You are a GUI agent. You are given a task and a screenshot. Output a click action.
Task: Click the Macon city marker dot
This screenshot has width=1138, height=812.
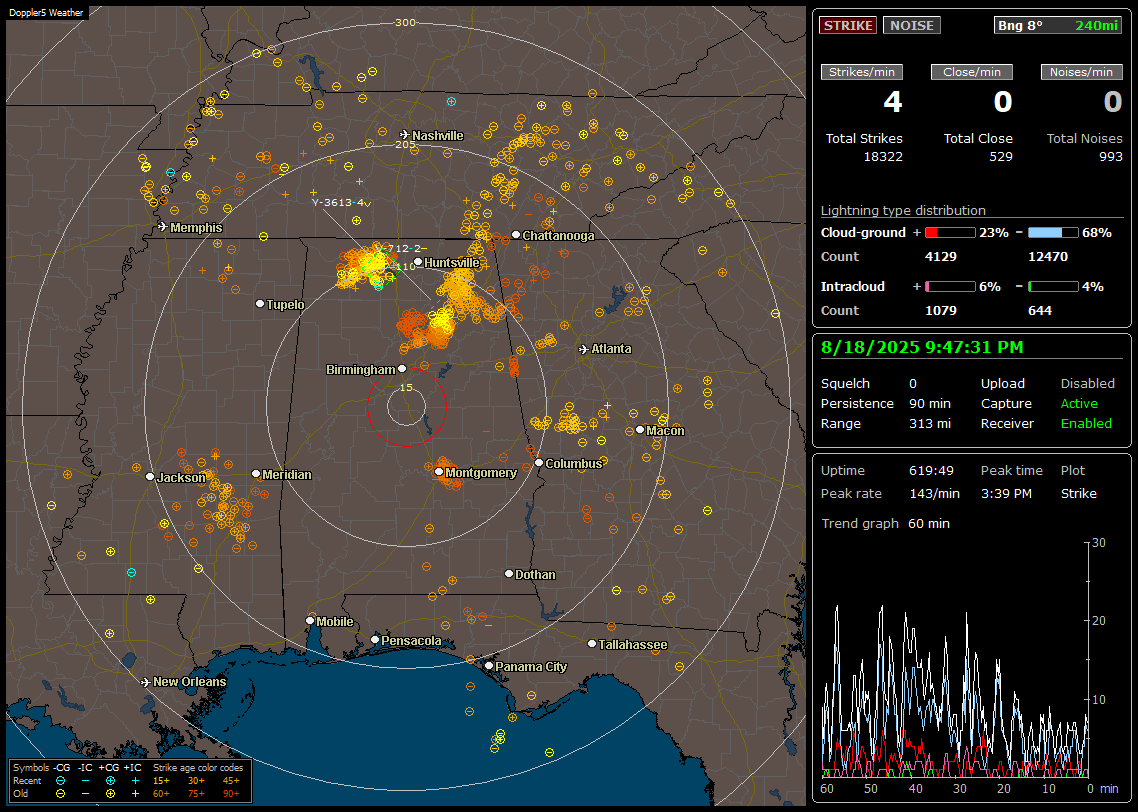click(x=639, y=430)
